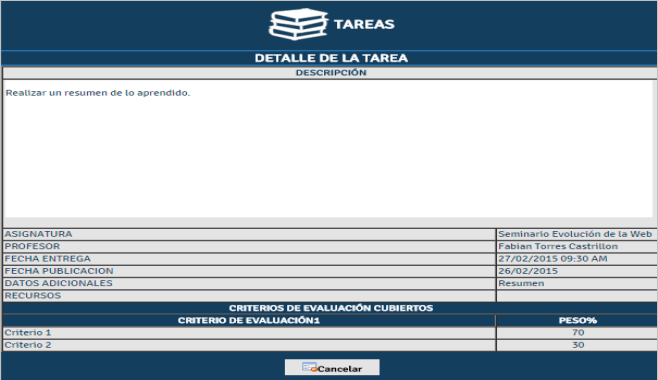Click the stacked books Tareas icon
Screen dimensions: 658x380
298,24
